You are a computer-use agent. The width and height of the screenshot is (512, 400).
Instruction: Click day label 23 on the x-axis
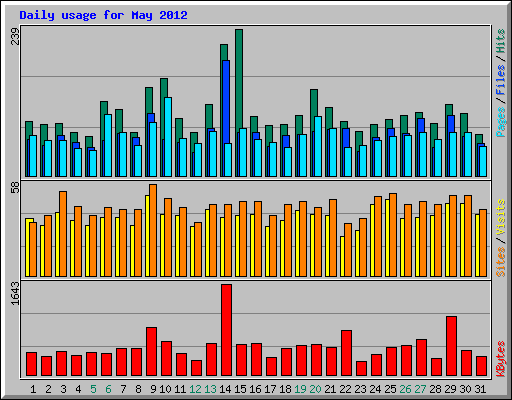click(x=360, y=389)
